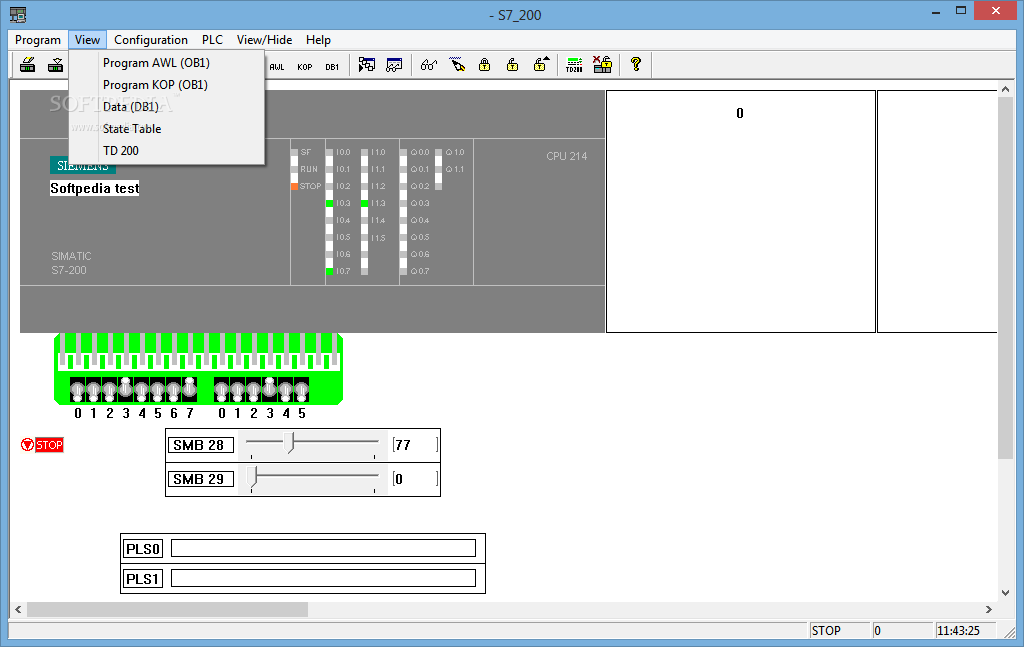
Task: Toggle input switch 4 in first switch group
Action: (142, 390)
